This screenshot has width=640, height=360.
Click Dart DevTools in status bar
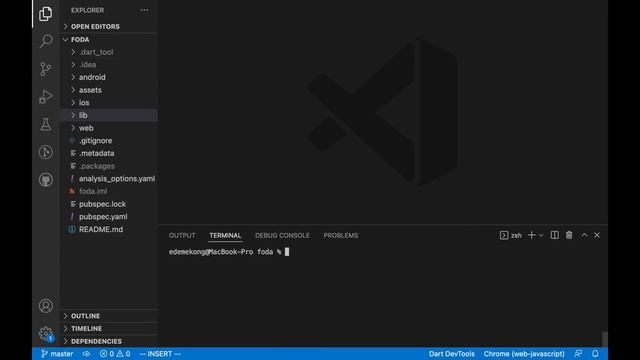point(451,354)
